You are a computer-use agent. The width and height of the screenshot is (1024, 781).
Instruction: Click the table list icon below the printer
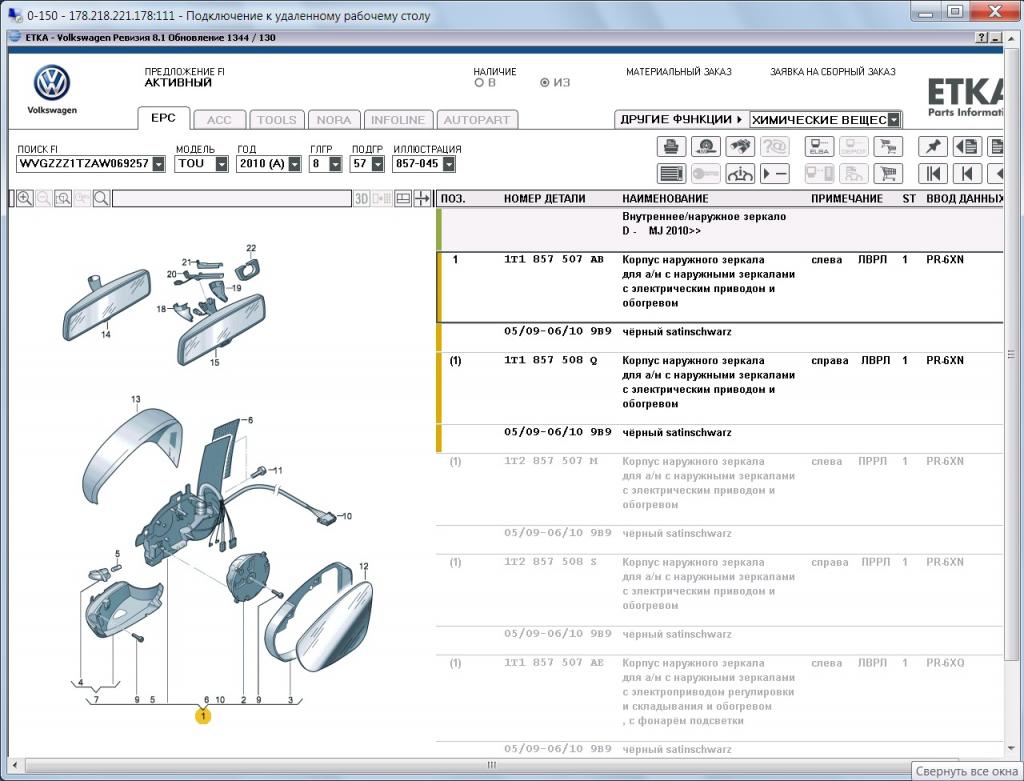tap(671, 173)
